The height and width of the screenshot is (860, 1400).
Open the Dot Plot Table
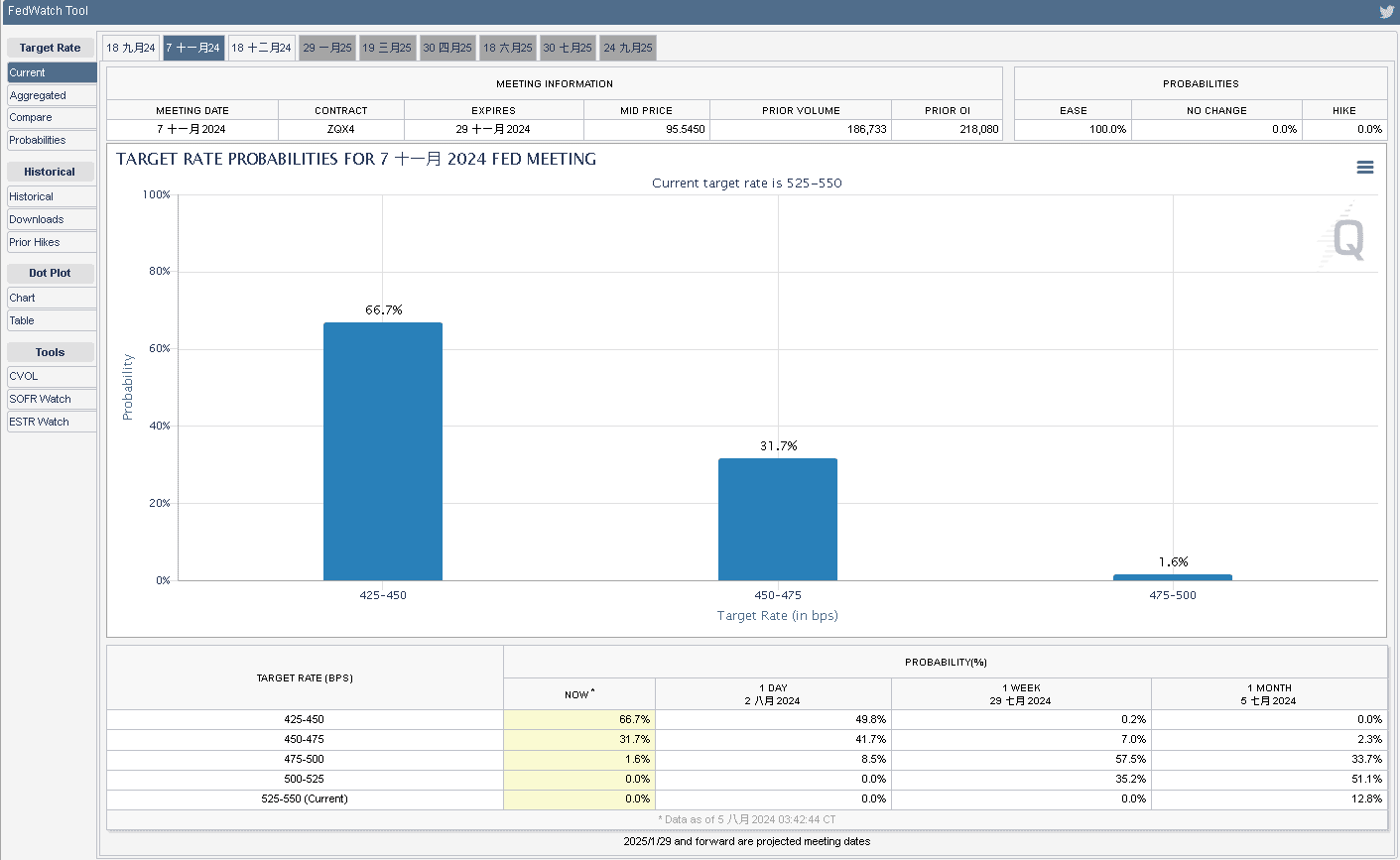[x=52, y=320]
